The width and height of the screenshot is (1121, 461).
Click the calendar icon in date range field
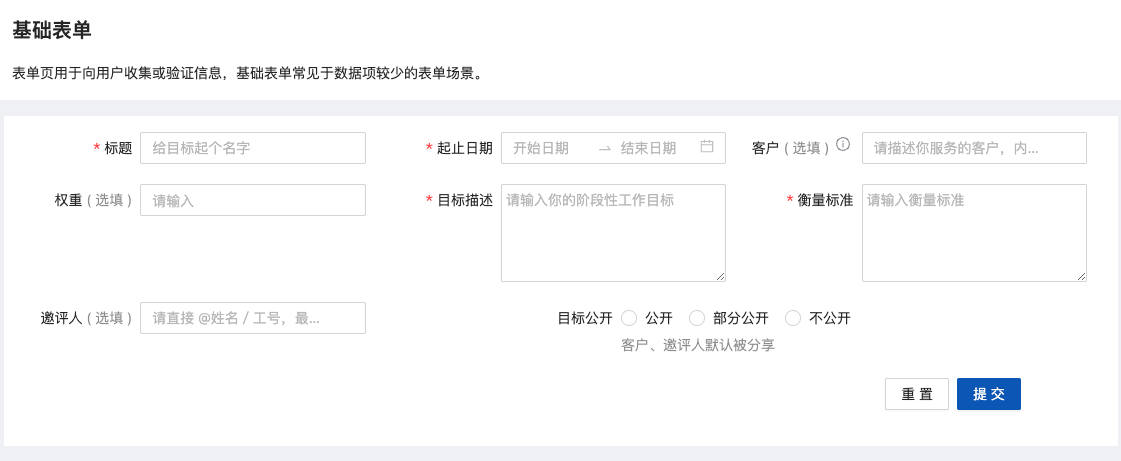pyautogui.click(x=707, y=147)
